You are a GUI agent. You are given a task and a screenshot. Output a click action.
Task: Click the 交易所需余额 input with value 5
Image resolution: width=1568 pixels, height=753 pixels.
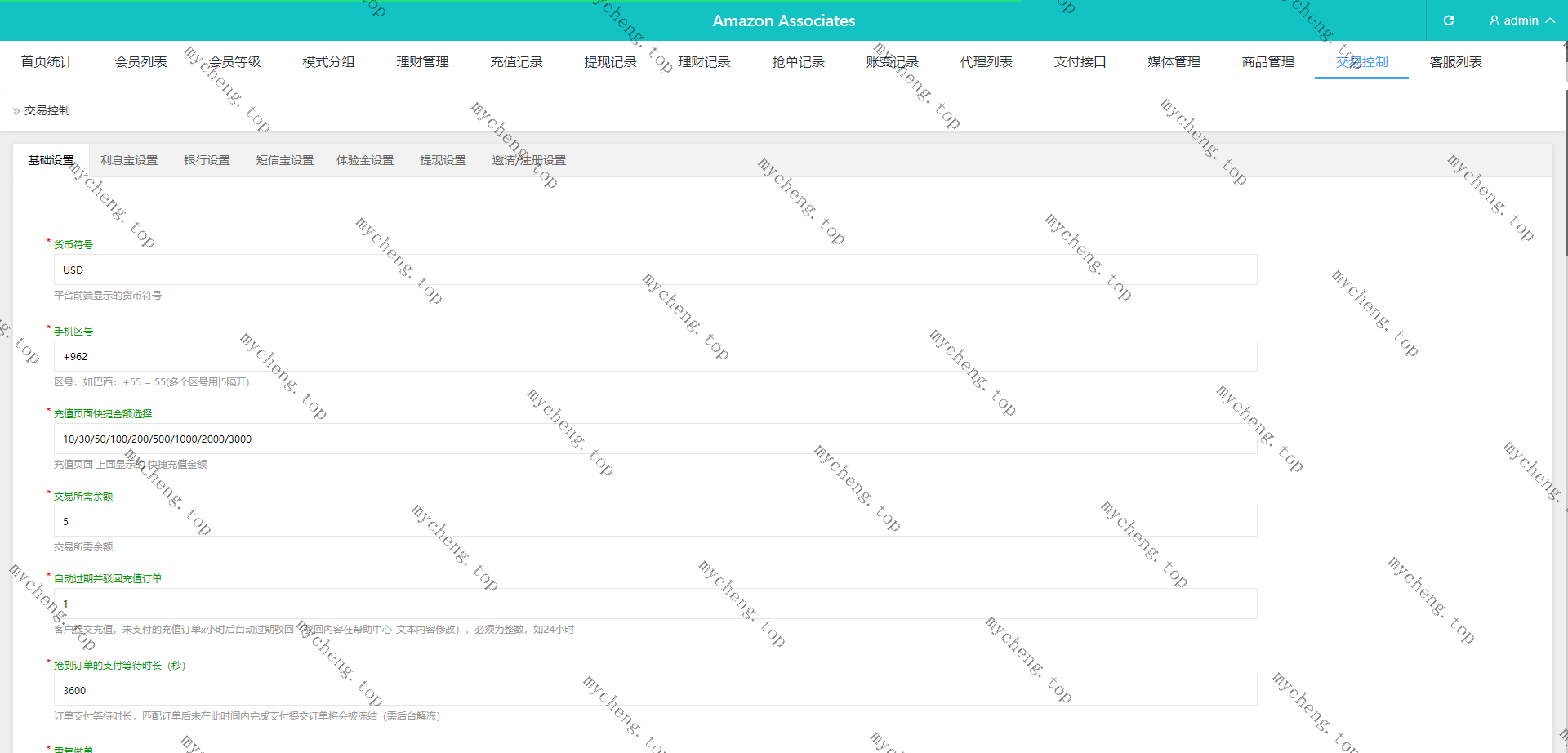pyautogui.click(x=655, y=521)
